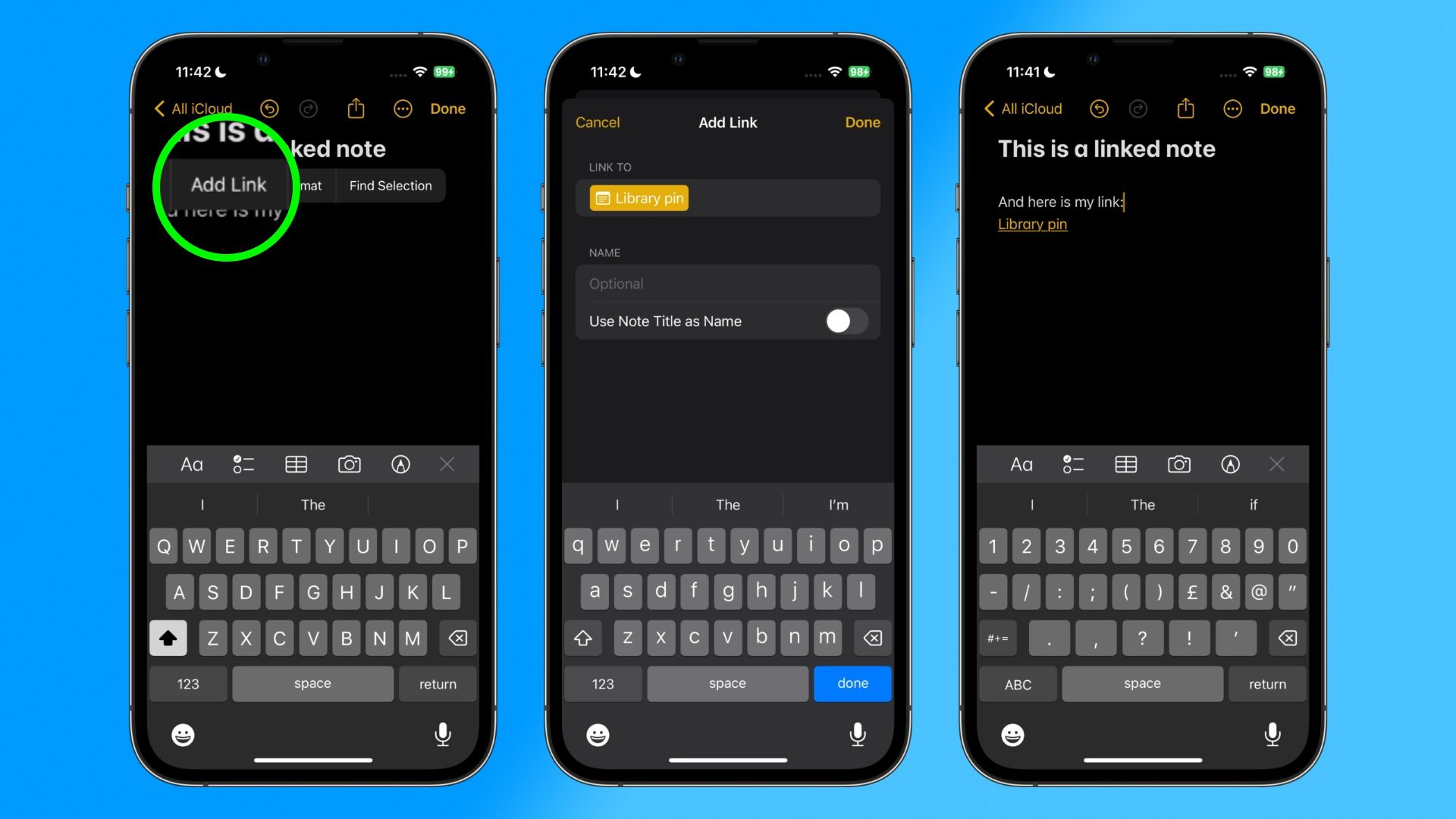Tap the font size Aa icon in toolbar
Image resolution: width=1456 pixels, height=819 pixels.
pyautogui.click(x=191, y=464)
